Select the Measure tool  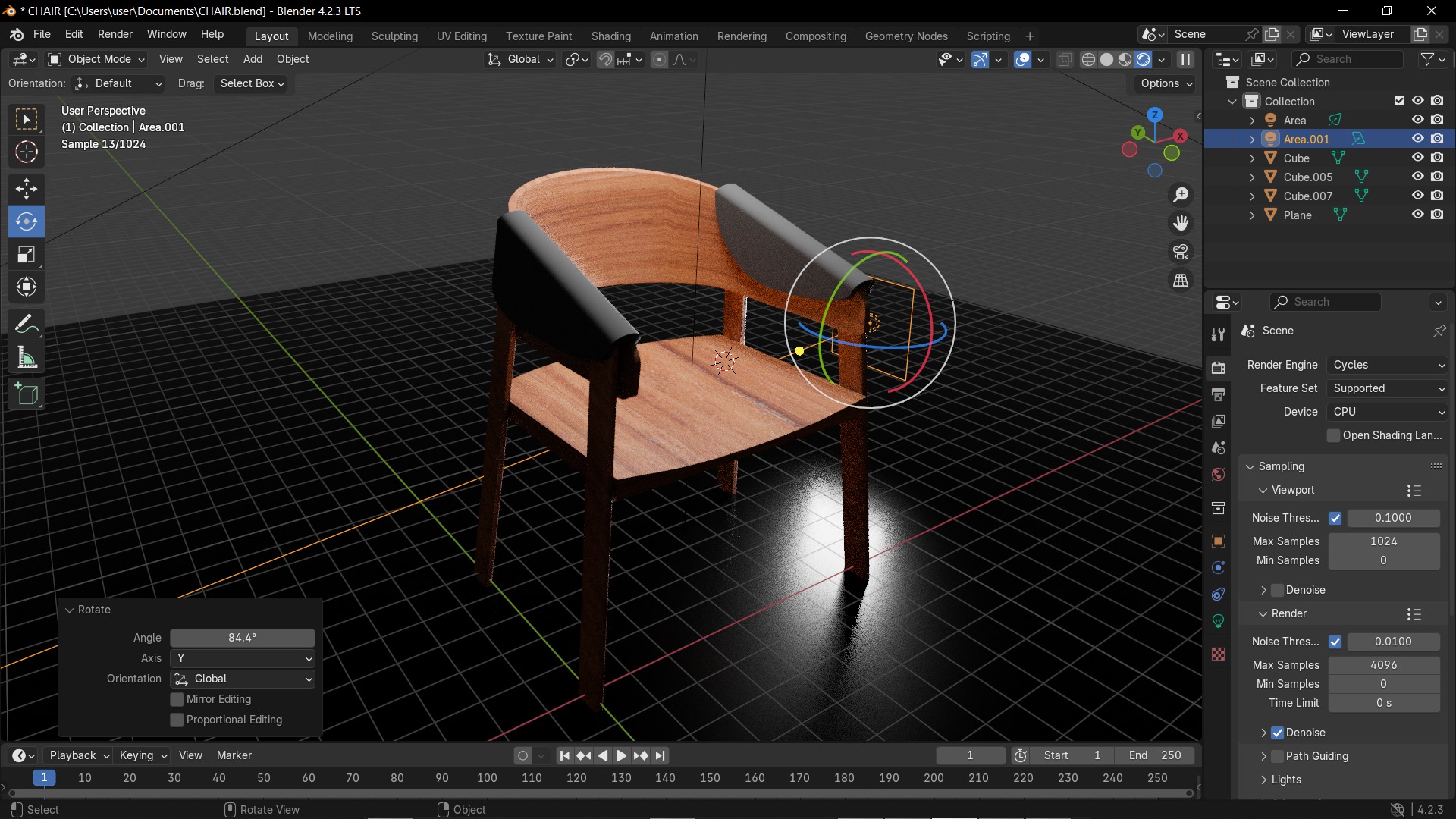[27, 357]
